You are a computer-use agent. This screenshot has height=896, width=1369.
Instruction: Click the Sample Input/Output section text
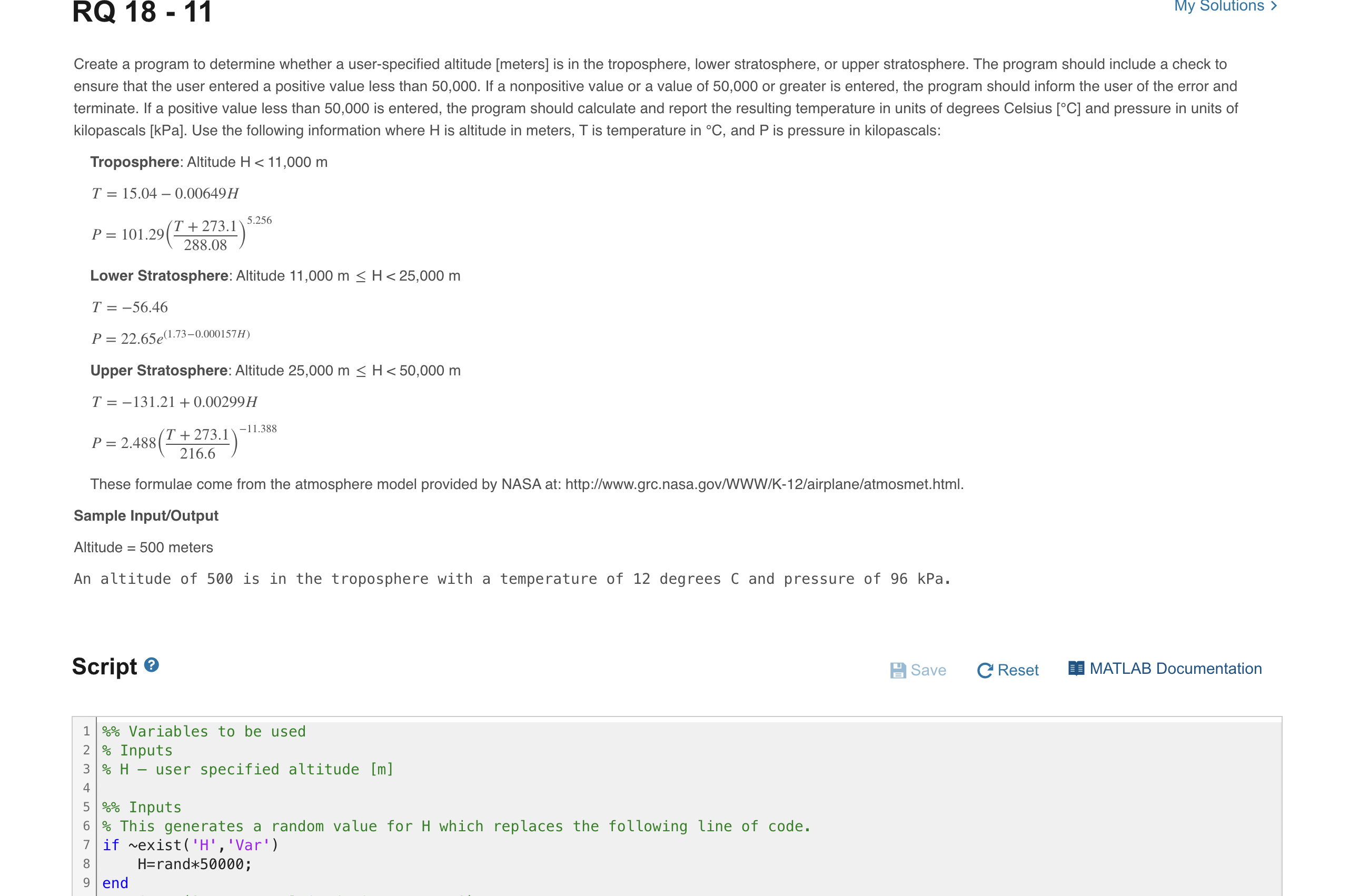[145, 515]
